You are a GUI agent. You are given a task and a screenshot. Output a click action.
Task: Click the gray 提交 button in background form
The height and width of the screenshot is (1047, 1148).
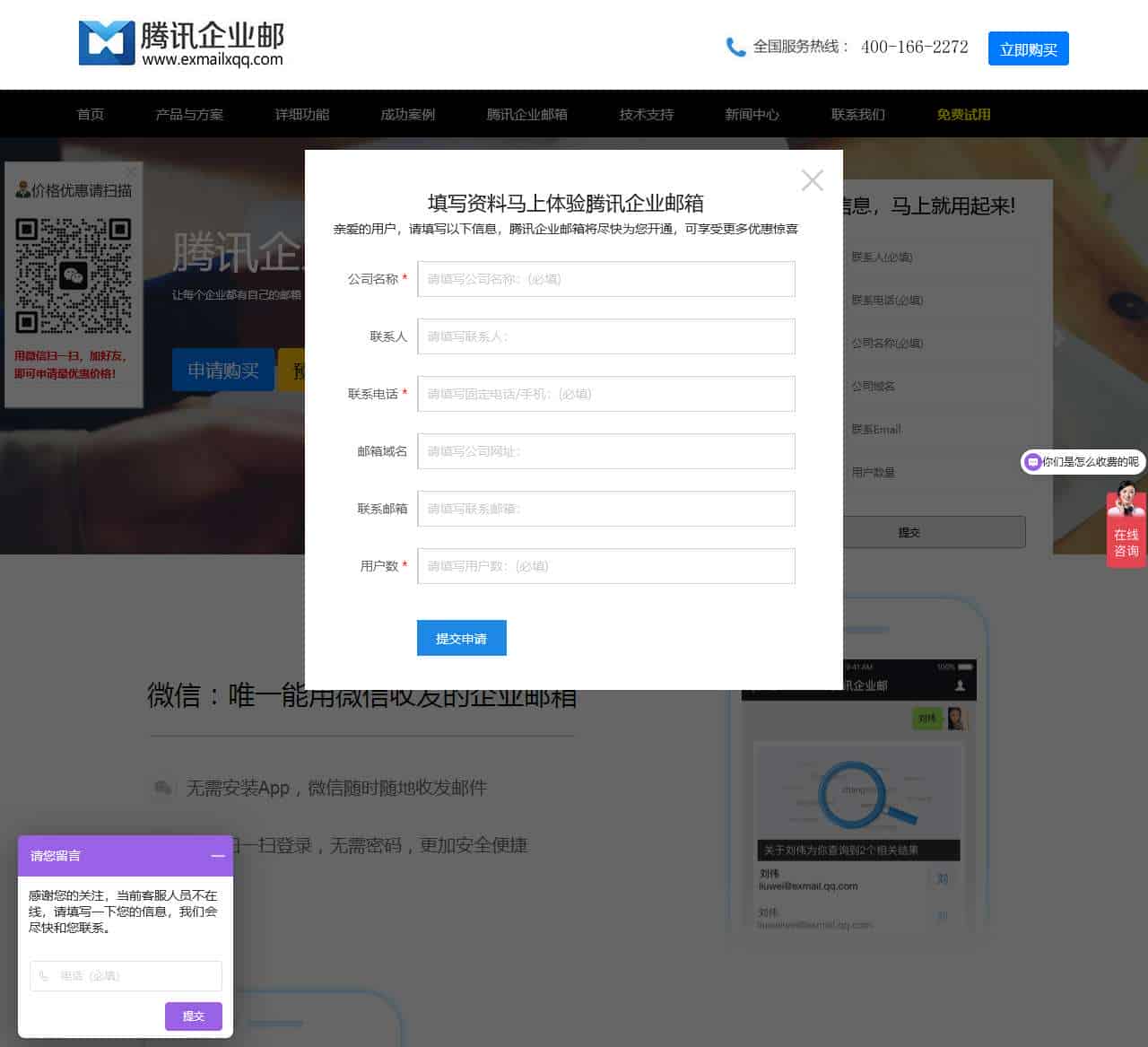pos(933,532)
